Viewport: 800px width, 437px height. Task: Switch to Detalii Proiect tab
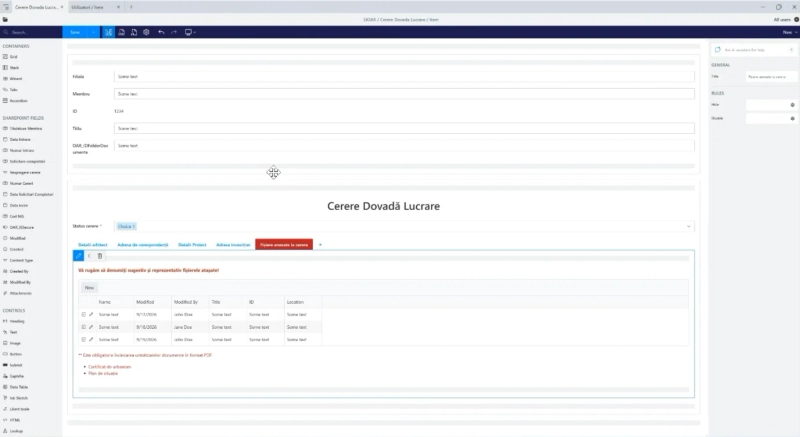(192, 245)
